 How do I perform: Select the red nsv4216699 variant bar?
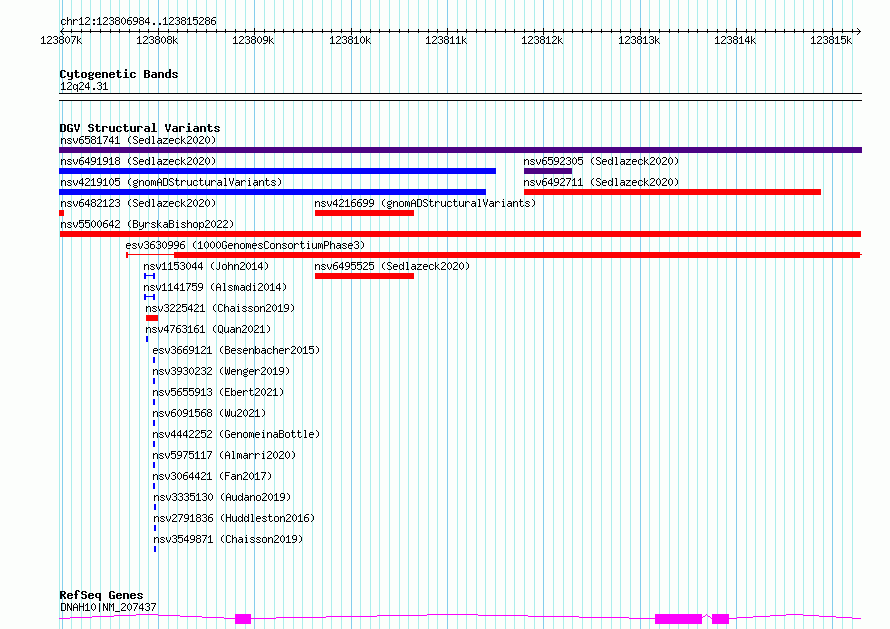364,213
